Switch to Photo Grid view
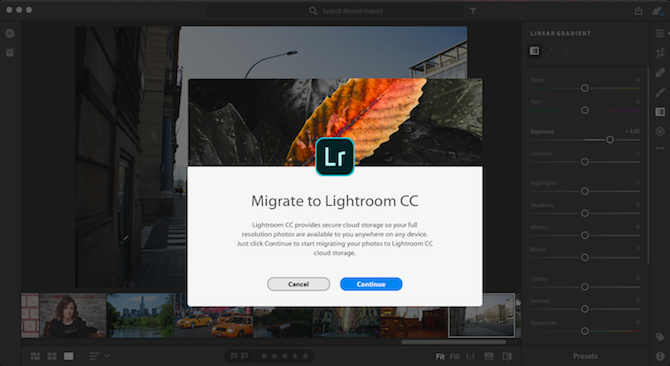This screenshot has height=366, width=670. click(x=35, y=356)
